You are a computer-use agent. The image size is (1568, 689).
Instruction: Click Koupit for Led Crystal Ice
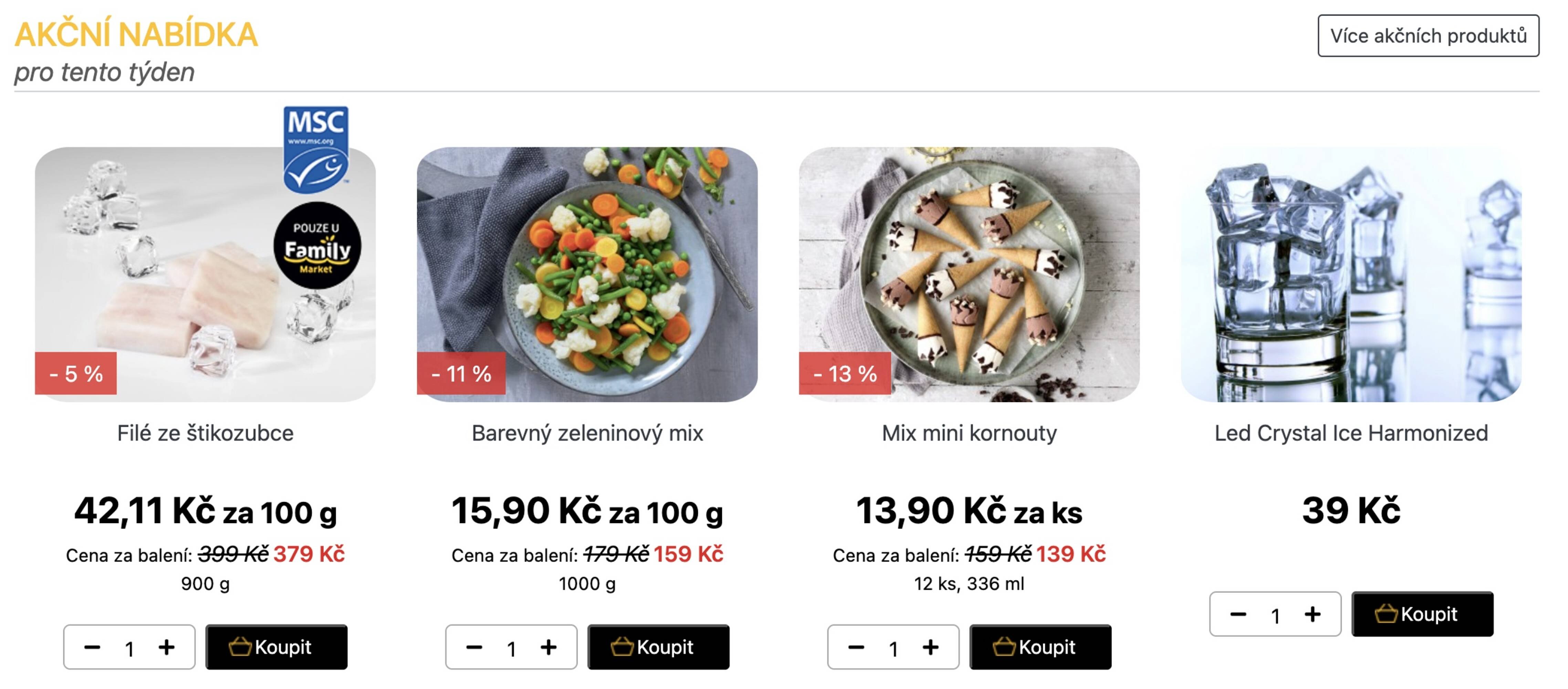click(1422, 614)
